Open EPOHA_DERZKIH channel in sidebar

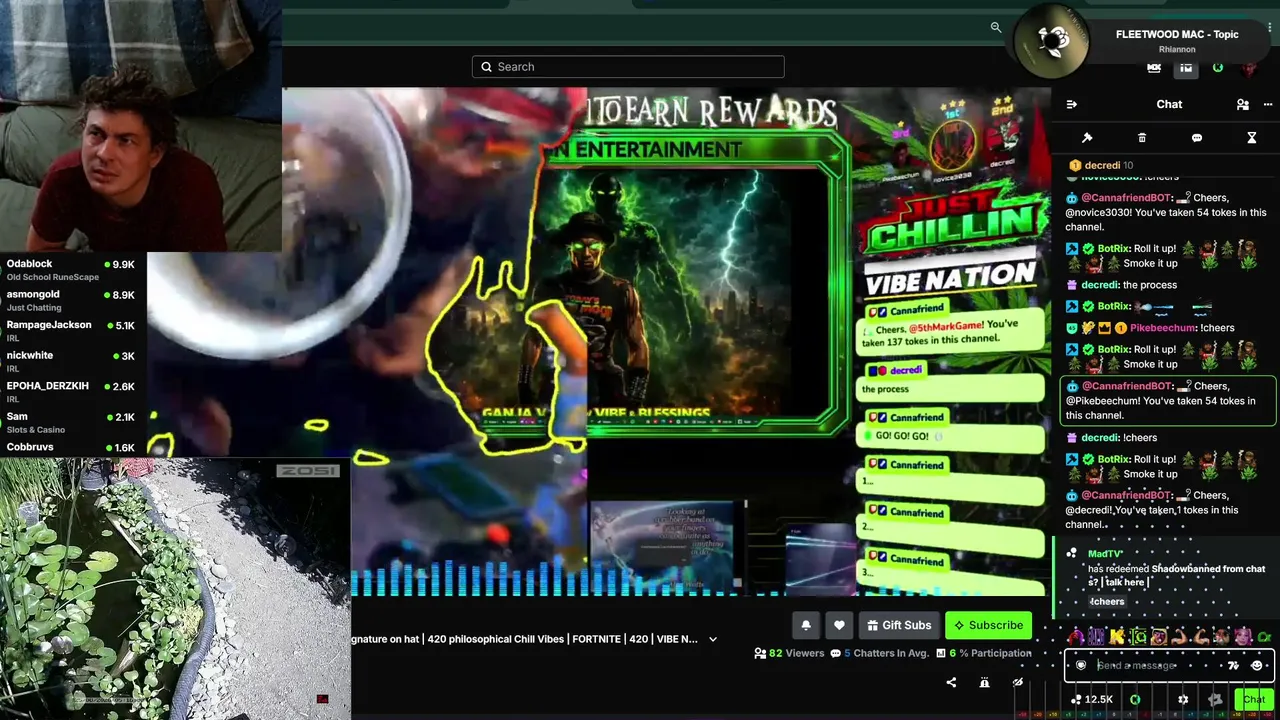[71, 392]
